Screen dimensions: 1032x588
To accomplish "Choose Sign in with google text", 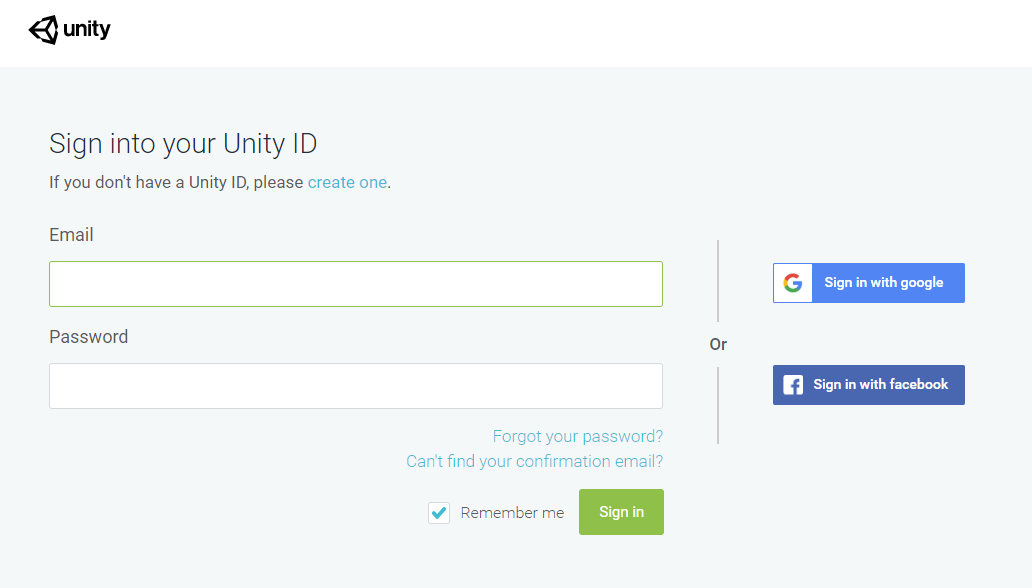I will coord(884,283).
